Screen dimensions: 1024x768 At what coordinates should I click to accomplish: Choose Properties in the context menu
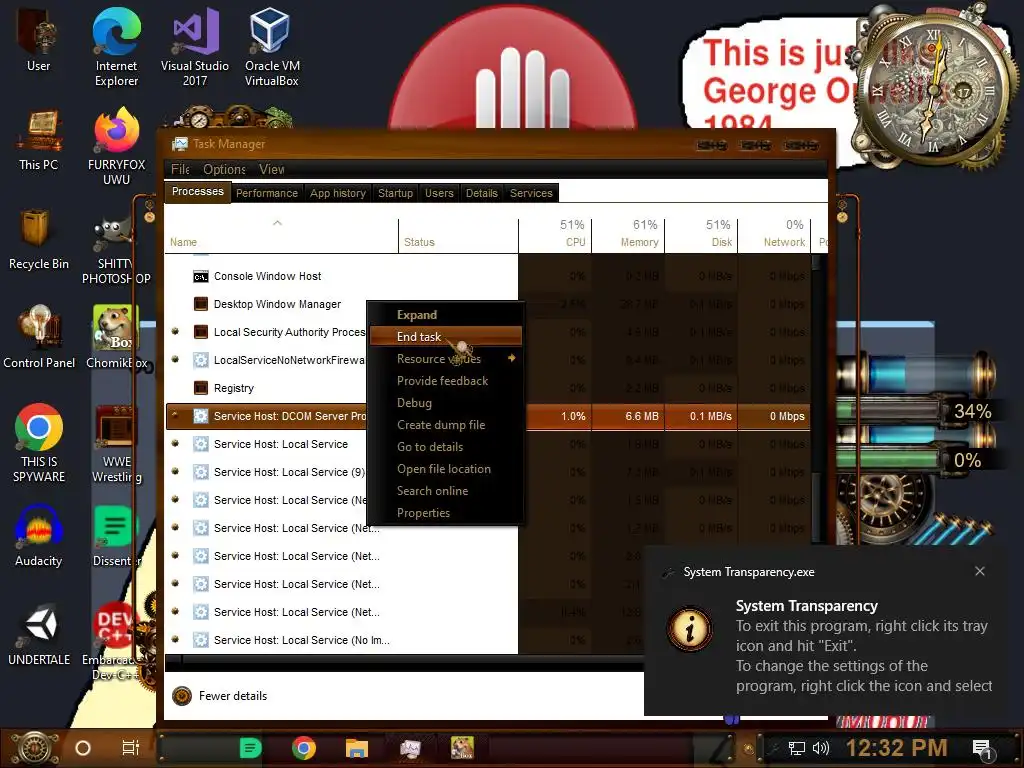click(x=445, y=513)
